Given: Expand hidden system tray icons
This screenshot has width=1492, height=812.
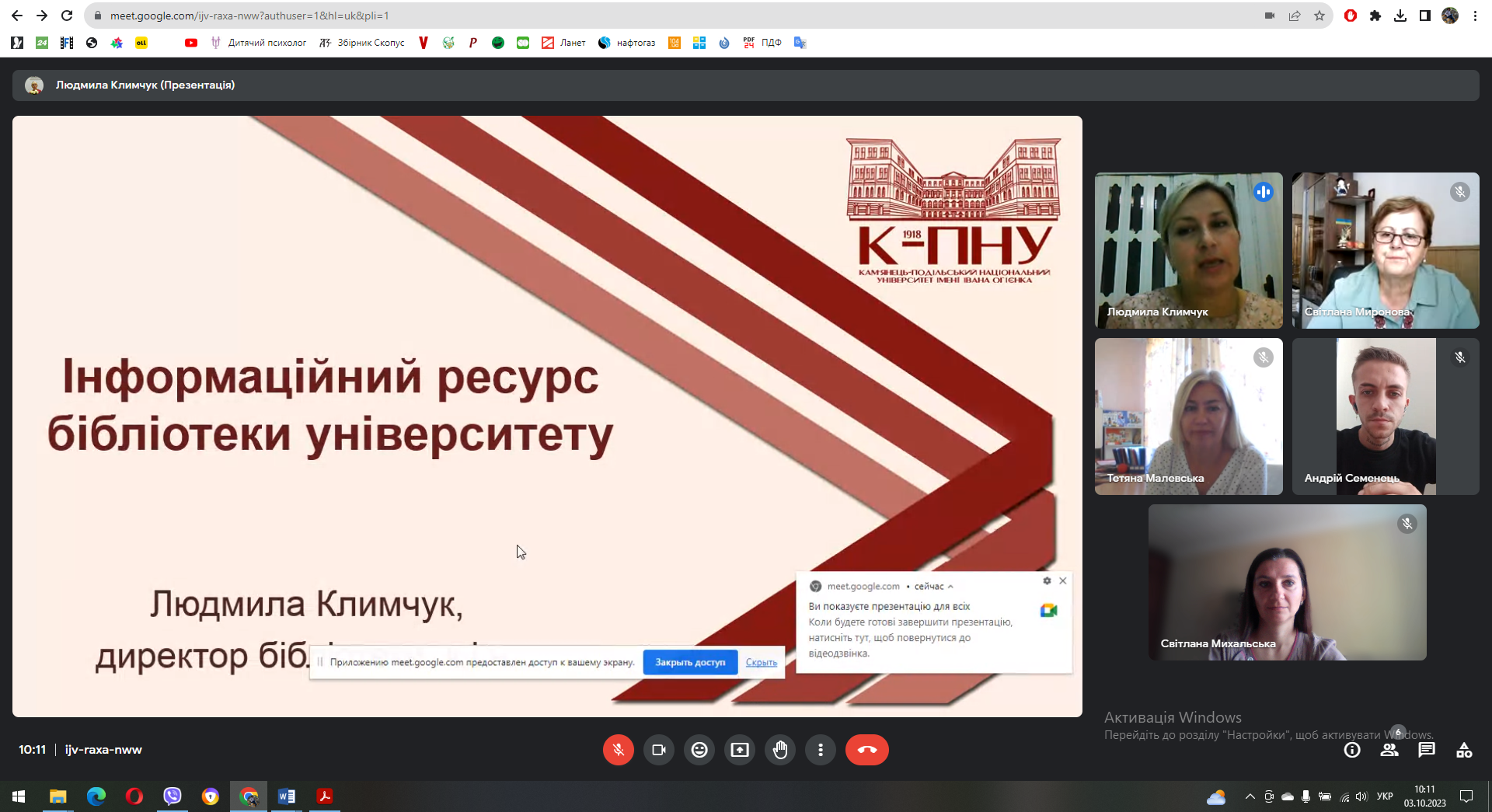Looking at the screenshot, I should click(1250, 796).
